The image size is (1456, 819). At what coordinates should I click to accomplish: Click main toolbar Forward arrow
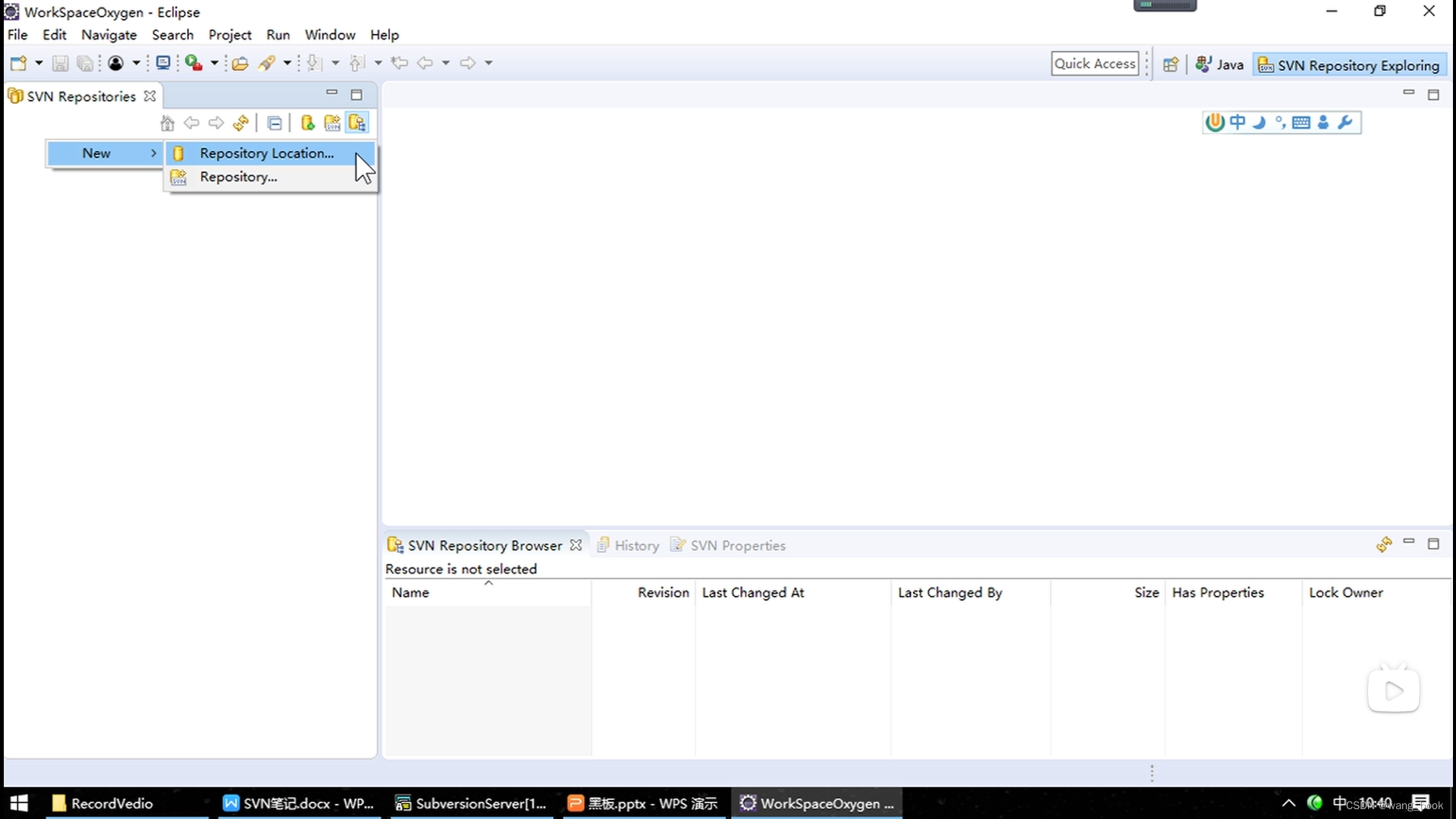[x=468, y=63]
